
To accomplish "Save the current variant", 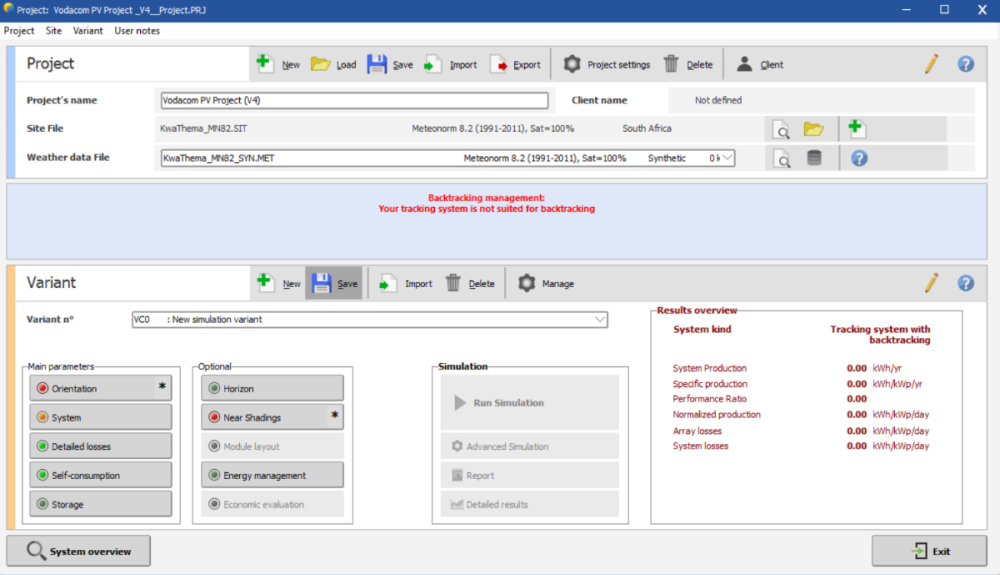I will (x=335, y=284).
